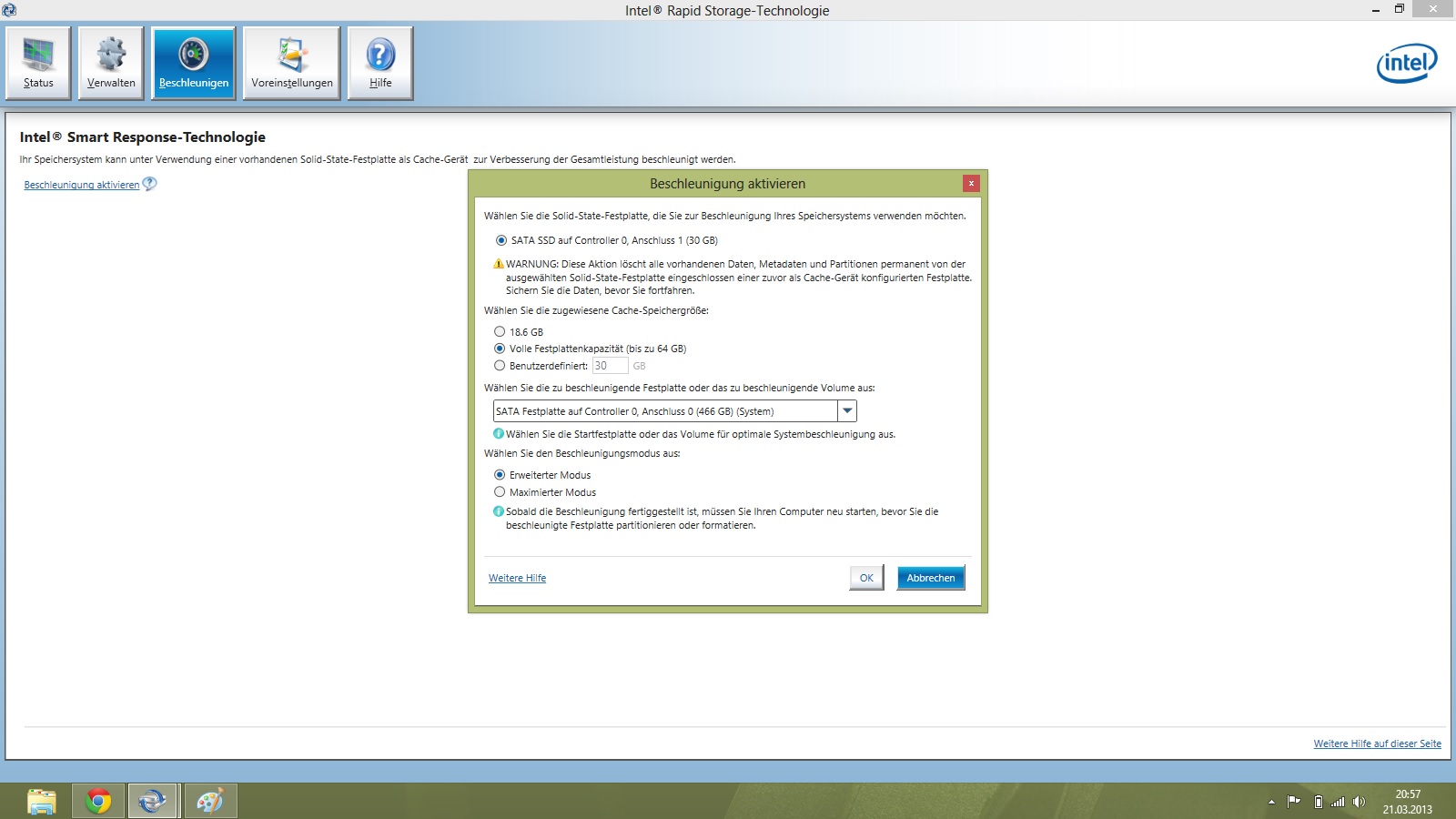Select the 18.6 GB cache size option
This screenshot has width=1456, height=819.
pyautogui.click(x=500, y=331)
